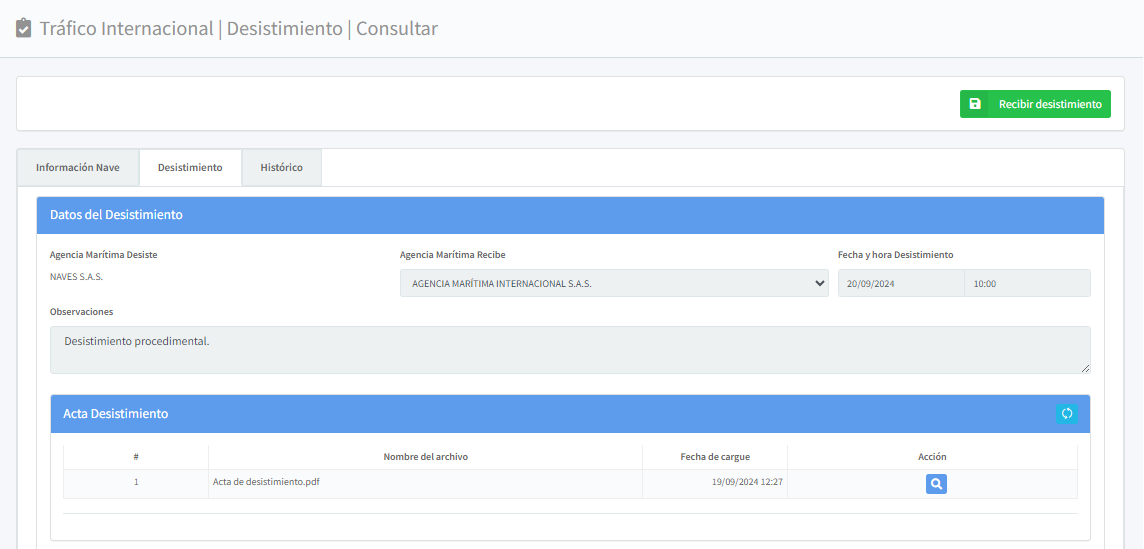The image size is (1144, 549).
Task: Refresh the Acta Desistimiento file list
Action: point(1066,414)
